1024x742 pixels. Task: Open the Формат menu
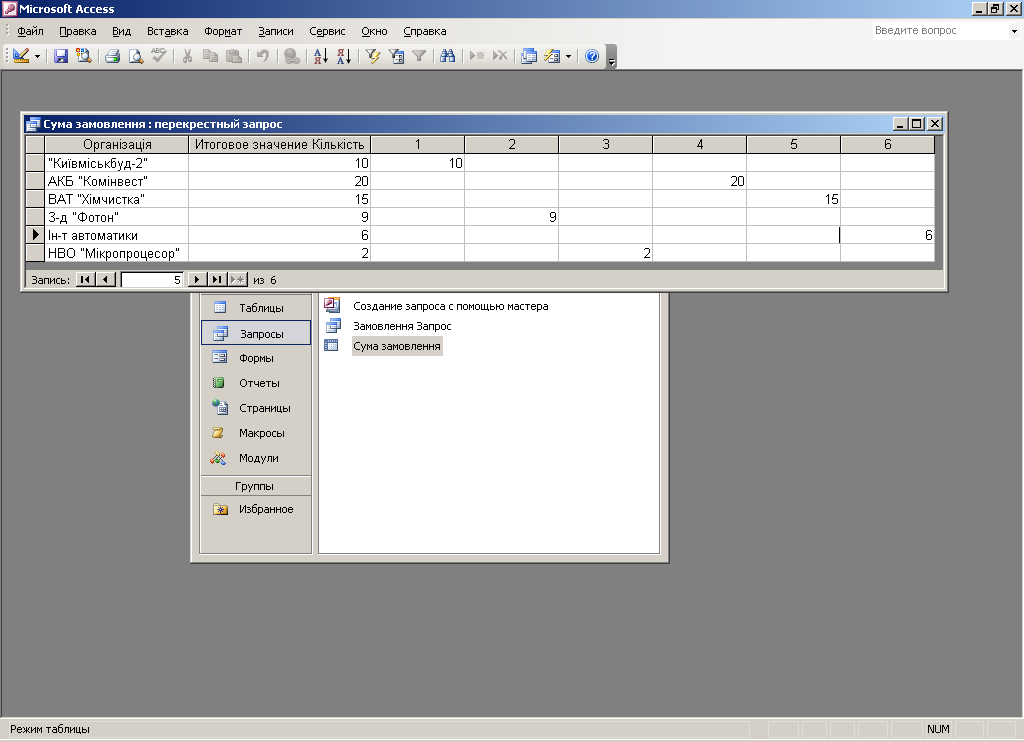(x=223, y=31)
